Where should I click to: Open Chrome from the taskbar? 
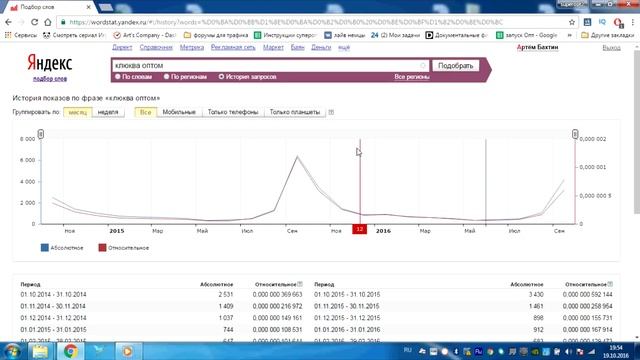(x=70, y=351)
